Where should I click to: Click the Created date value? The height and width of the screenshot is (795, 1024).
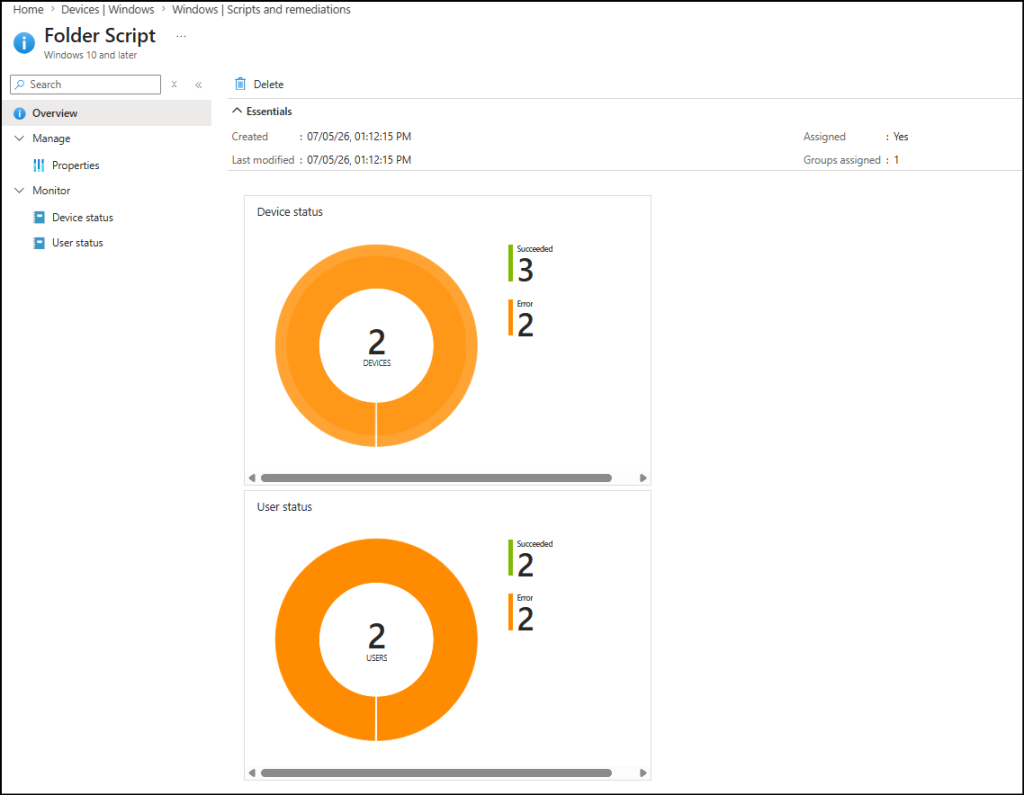[x=359, y=137]
